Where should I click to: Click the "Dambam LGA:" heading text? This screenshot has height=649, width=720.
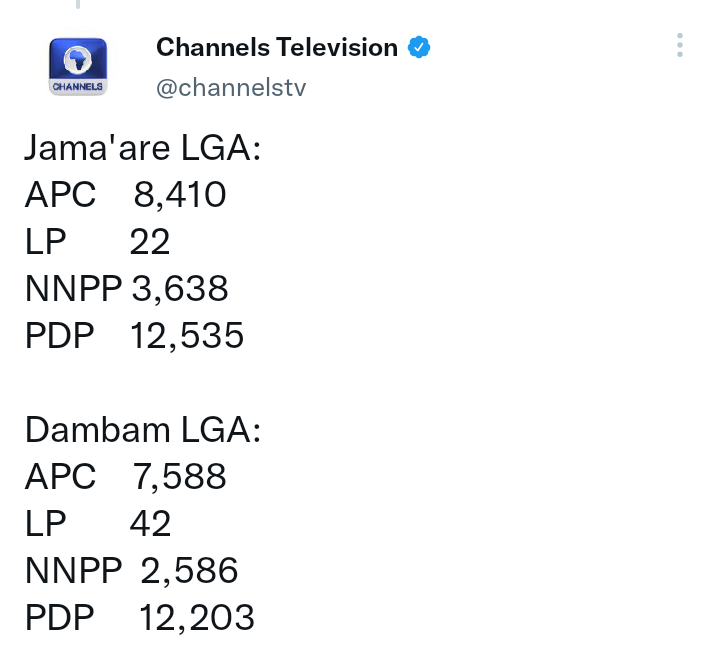coord(143,430)
